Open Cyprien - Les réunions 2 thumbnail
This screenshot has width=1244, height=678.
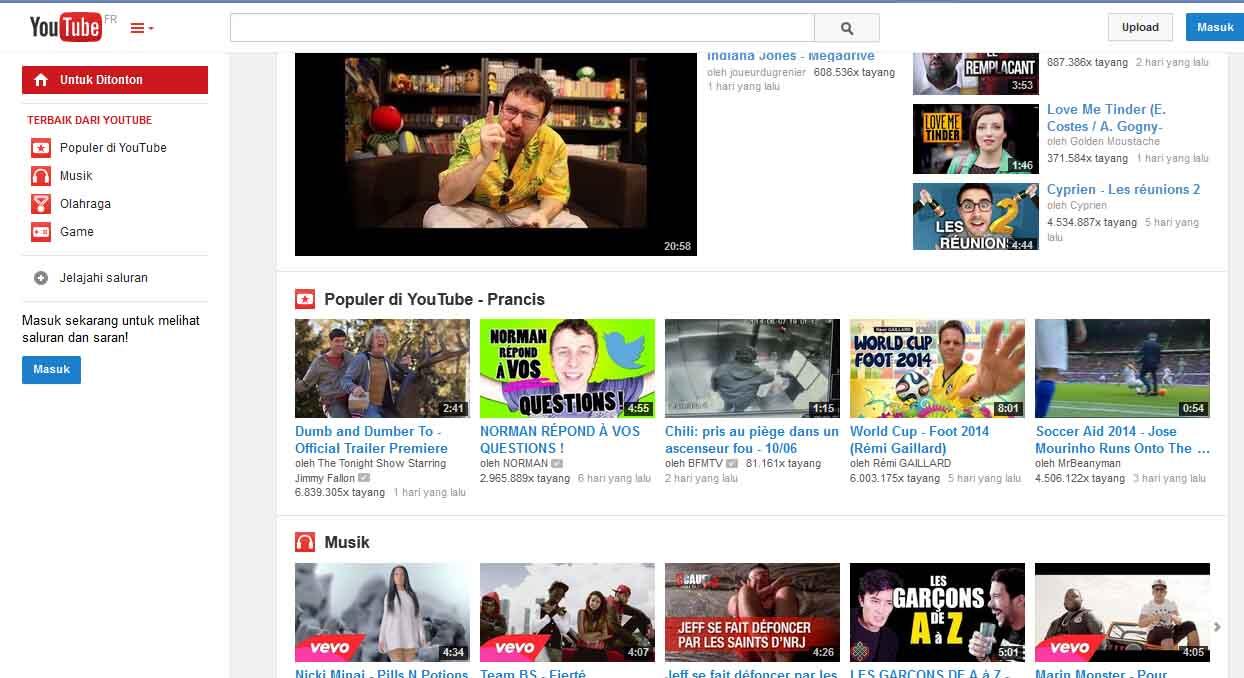tap(976, 216)
